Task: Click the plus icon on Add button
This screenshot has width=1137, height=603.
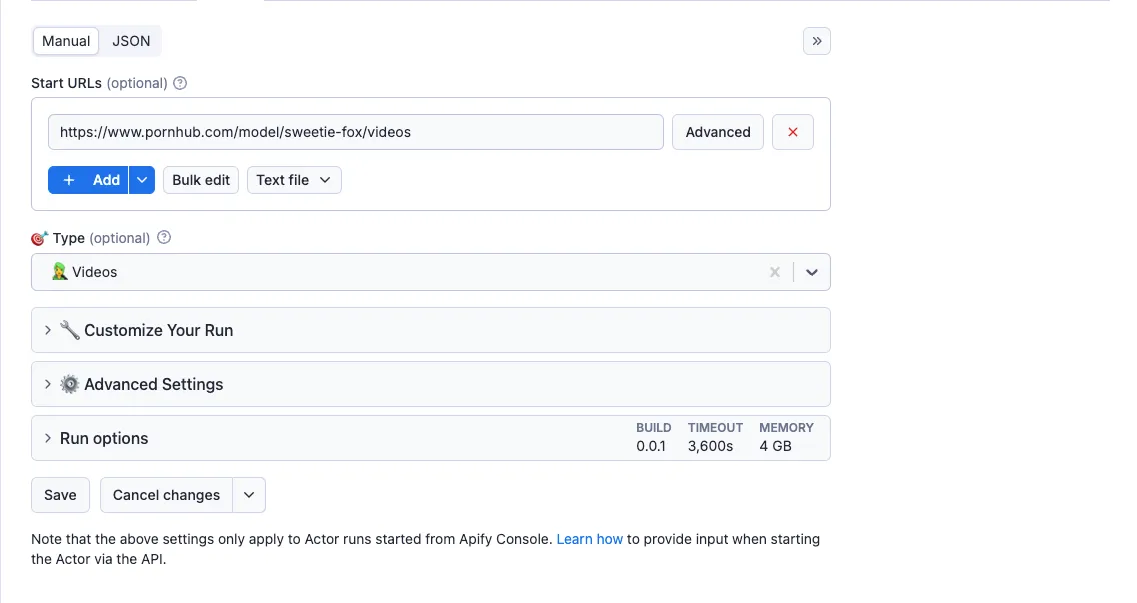Action: [69, 180]
